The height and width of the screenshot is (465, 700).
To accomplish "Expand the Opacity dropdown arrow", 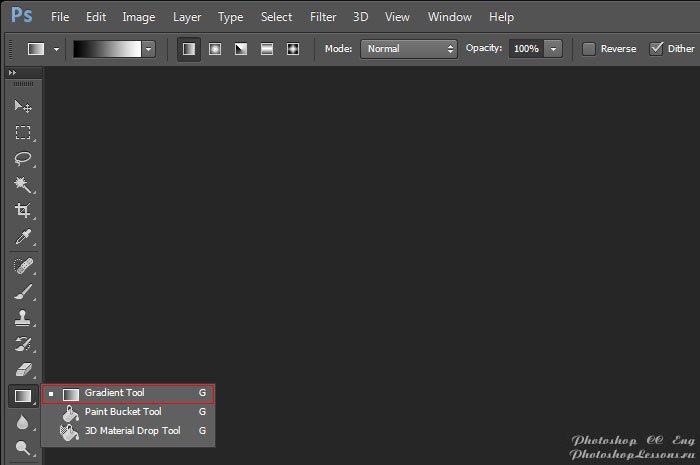I will [x=553, y=48].
